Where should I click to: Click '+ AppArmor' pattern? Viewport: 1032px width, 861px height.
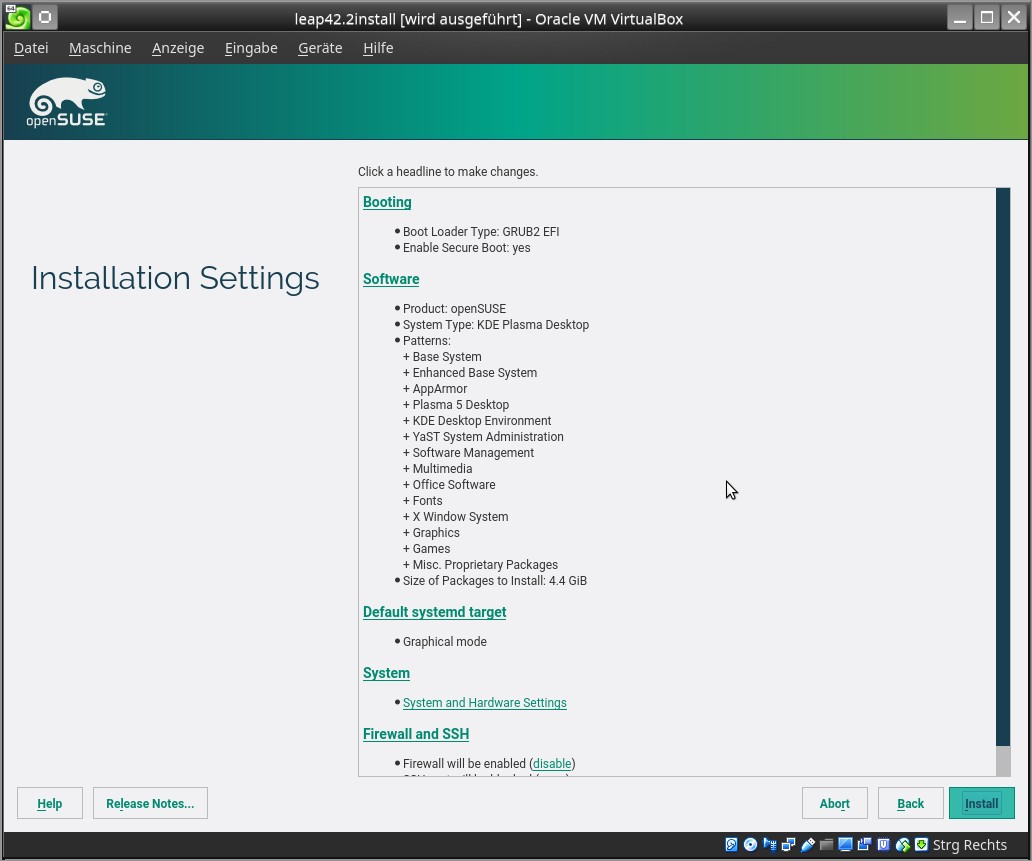(435, 389)
